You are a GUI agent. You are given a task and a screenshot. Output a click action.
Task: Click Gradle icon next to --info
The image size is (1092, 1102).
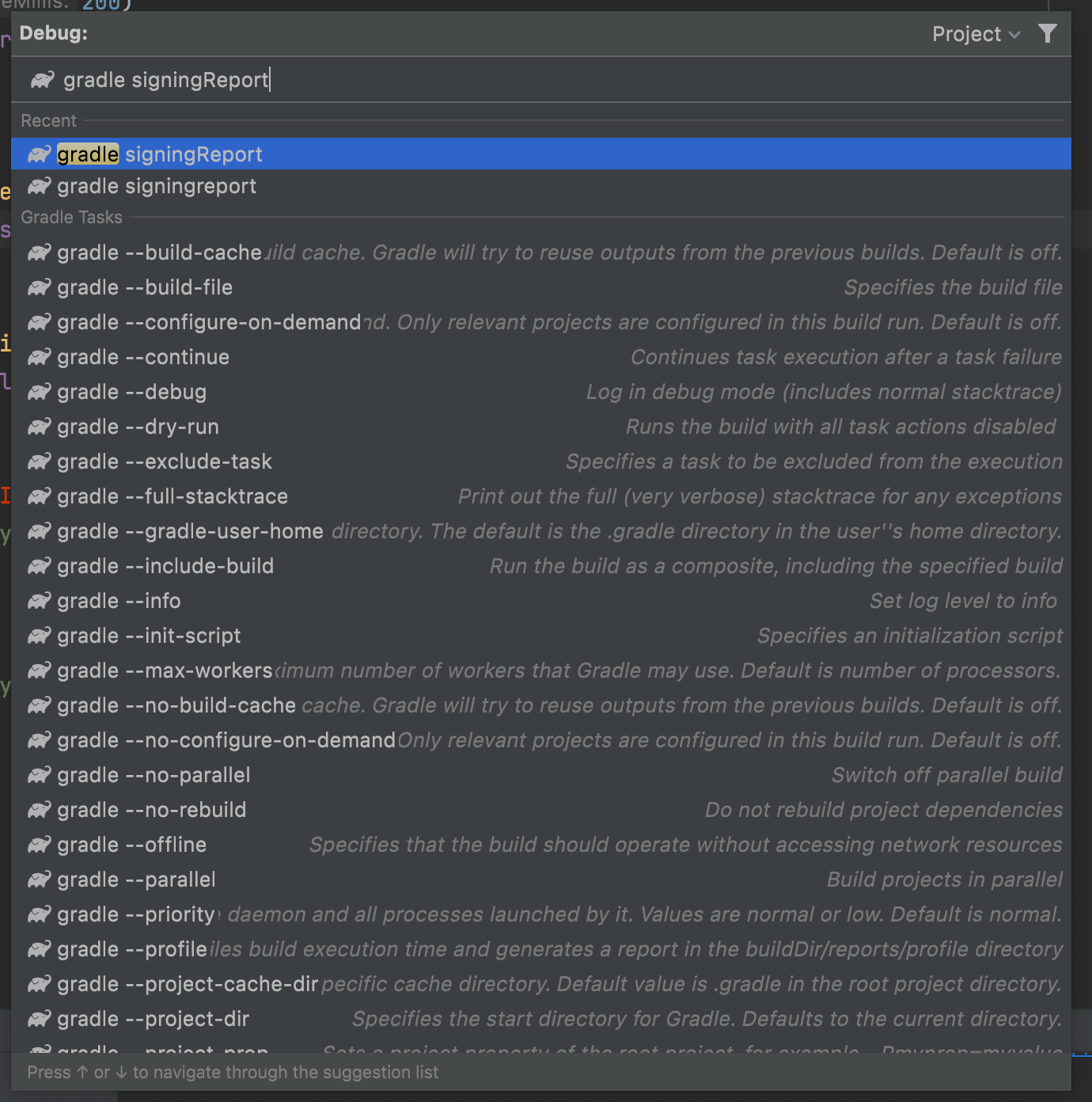tap(40, 601)
